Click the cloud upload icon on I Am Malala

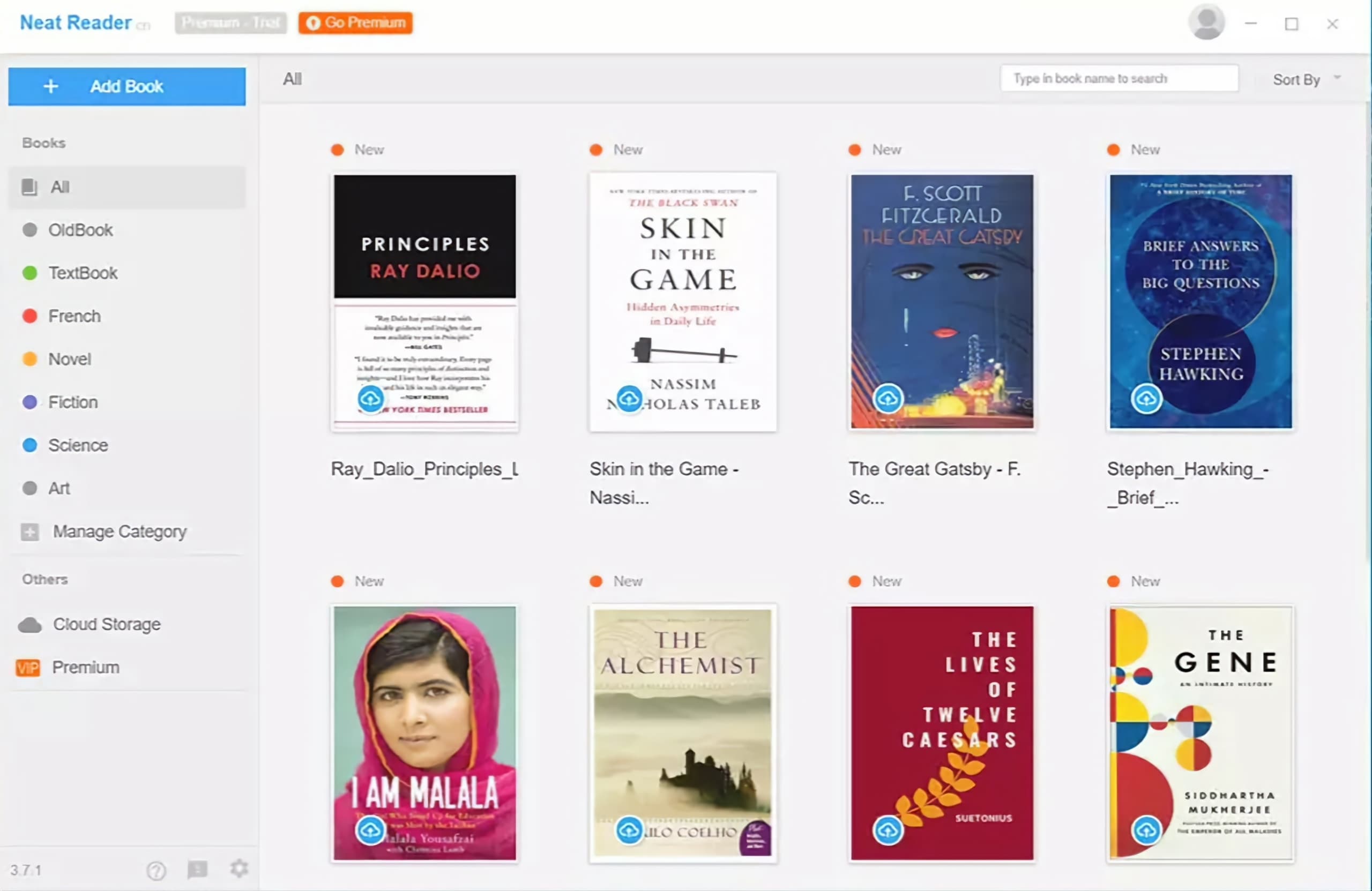[370, 830]
